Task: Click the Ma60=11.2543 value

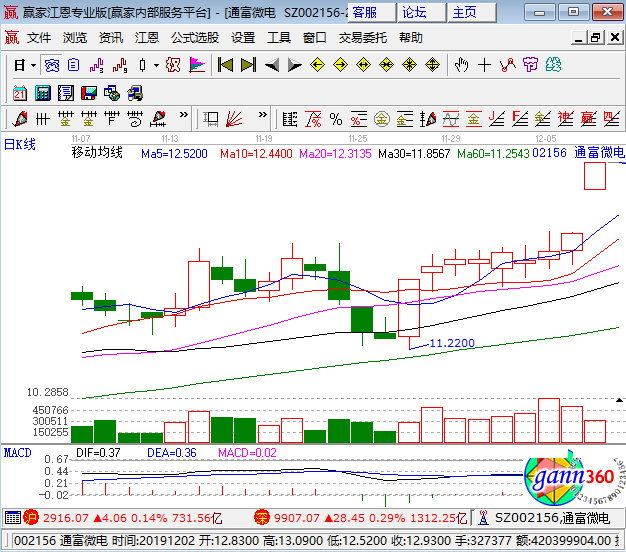Action: pos(493,154)
